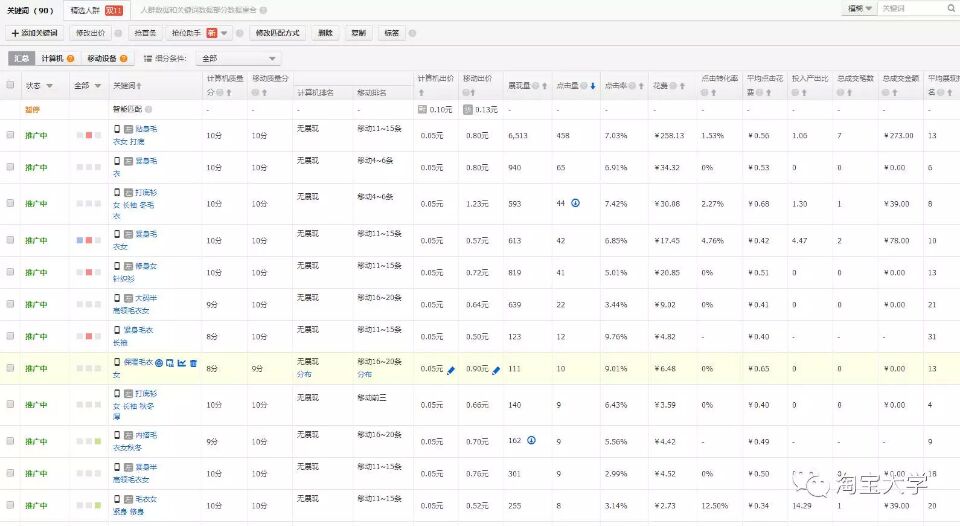Open the 细分条件 全部 combo box
This screenshot has width=960, height=526.
[x=238, y=59]
